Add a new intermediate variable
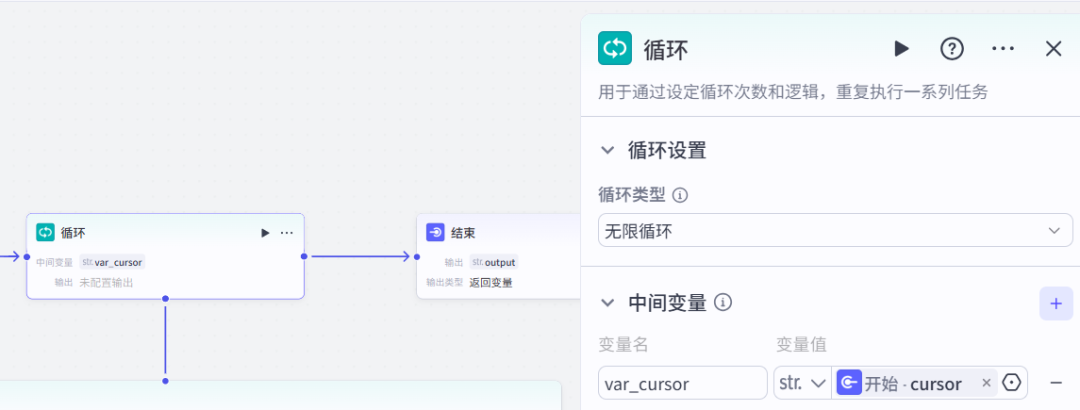 tap(1056, 303)
